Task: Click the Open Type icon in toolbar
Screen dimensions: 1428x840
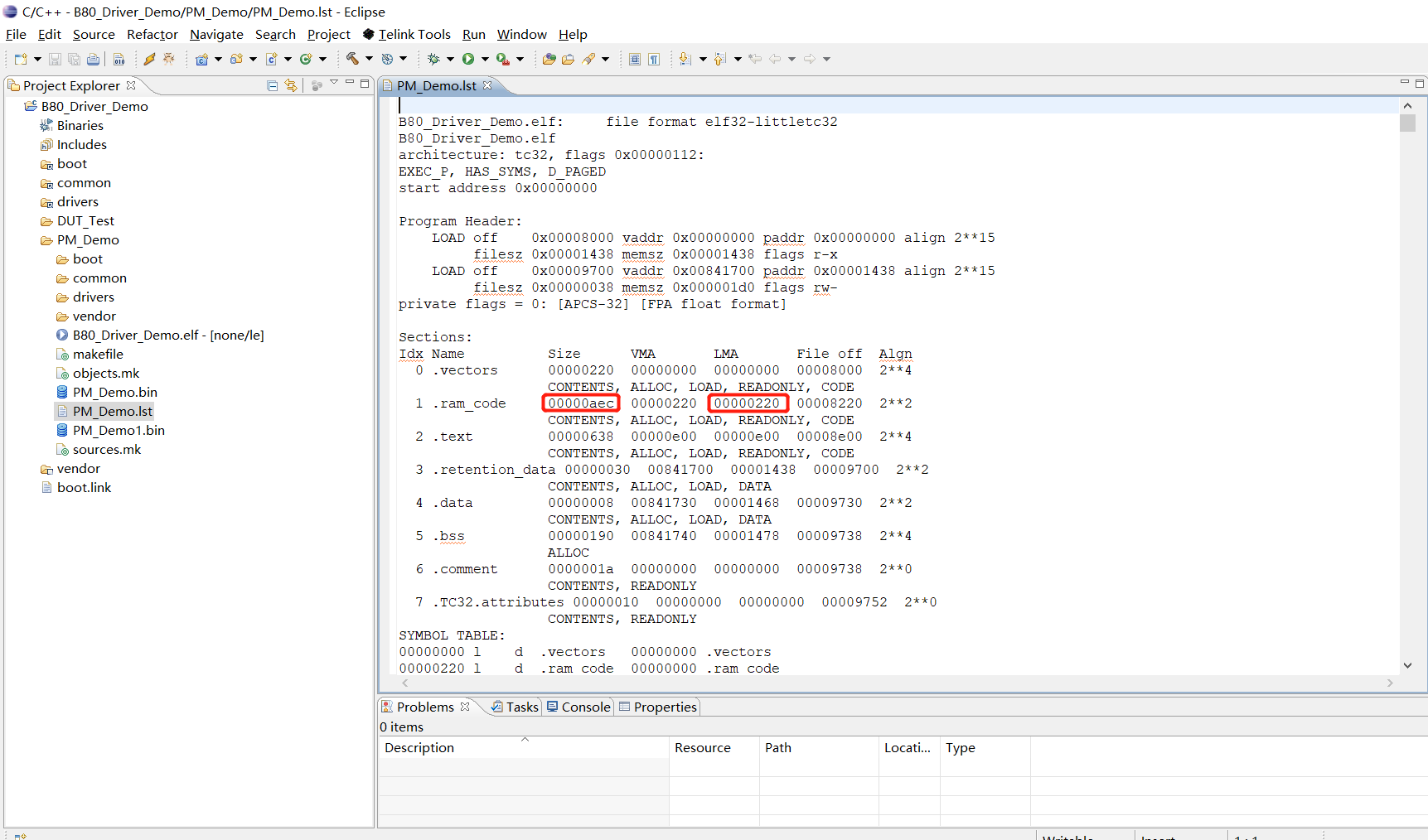Action: (549, 59)
